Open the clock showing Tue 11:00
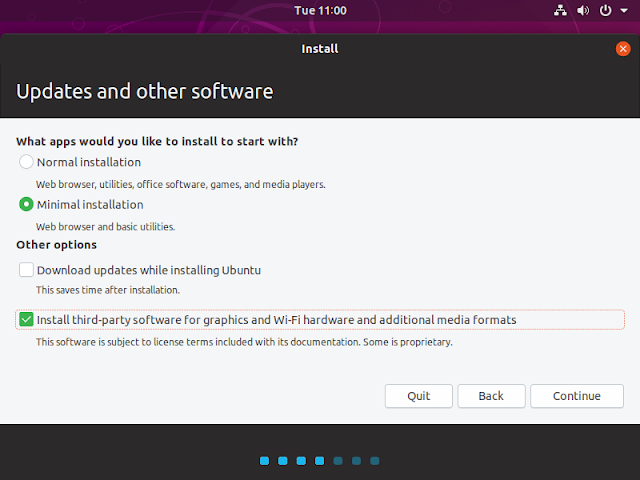The image size is (640, 480). (x=320, y=10)
